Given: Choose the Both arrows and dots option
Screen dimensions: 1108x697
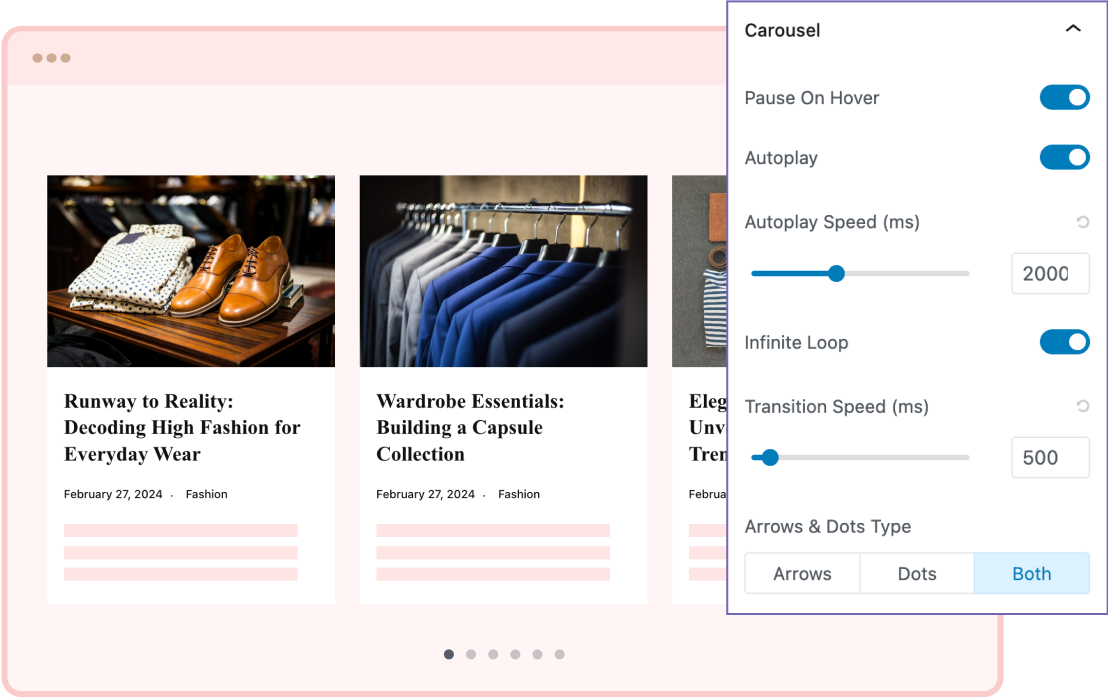Looking at the screenshot, I should (1031, 574).
